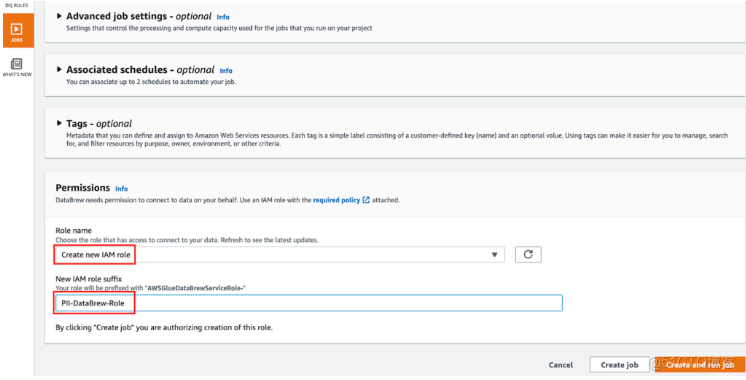
Task: Click Info link beside Associated schedules
Action: pos(226,71)
